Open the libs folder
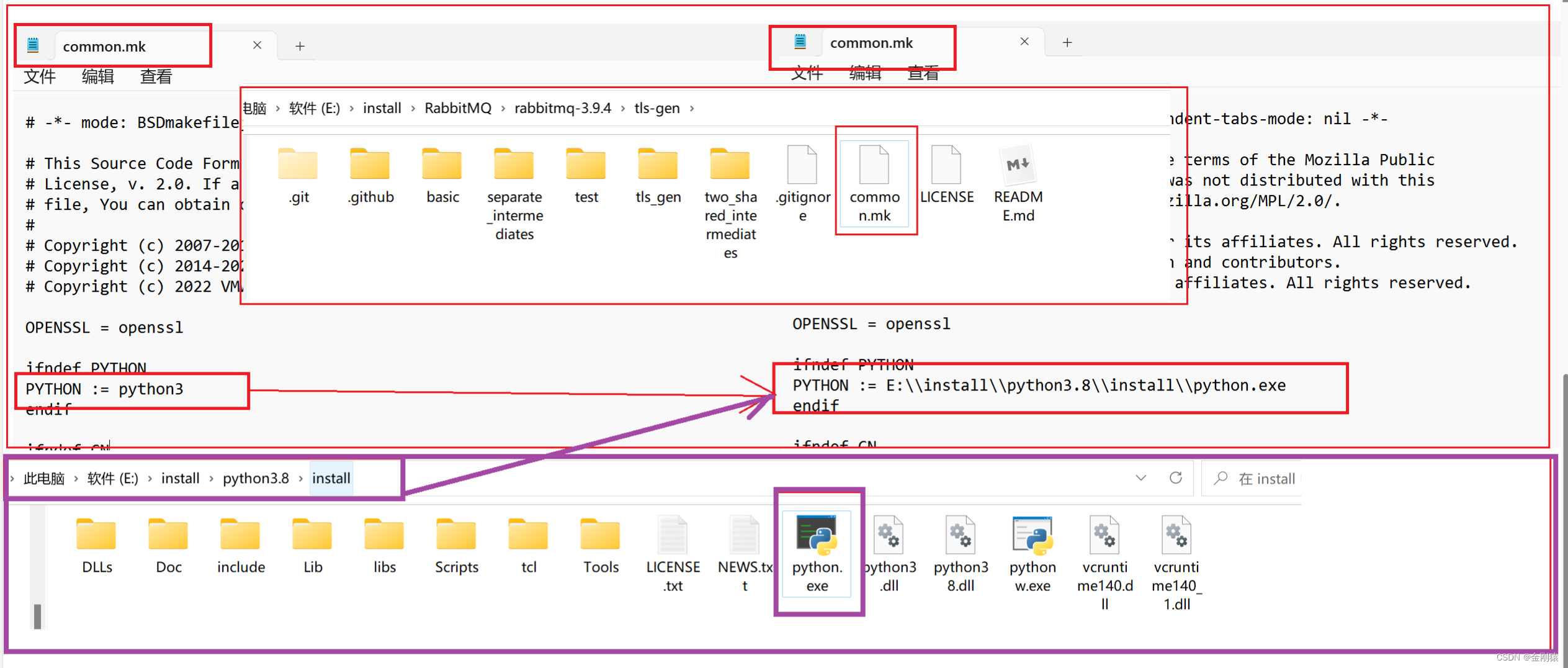The height and width of the screenshot is (668, 1568). pyautogui.click(x=385, y=545)
